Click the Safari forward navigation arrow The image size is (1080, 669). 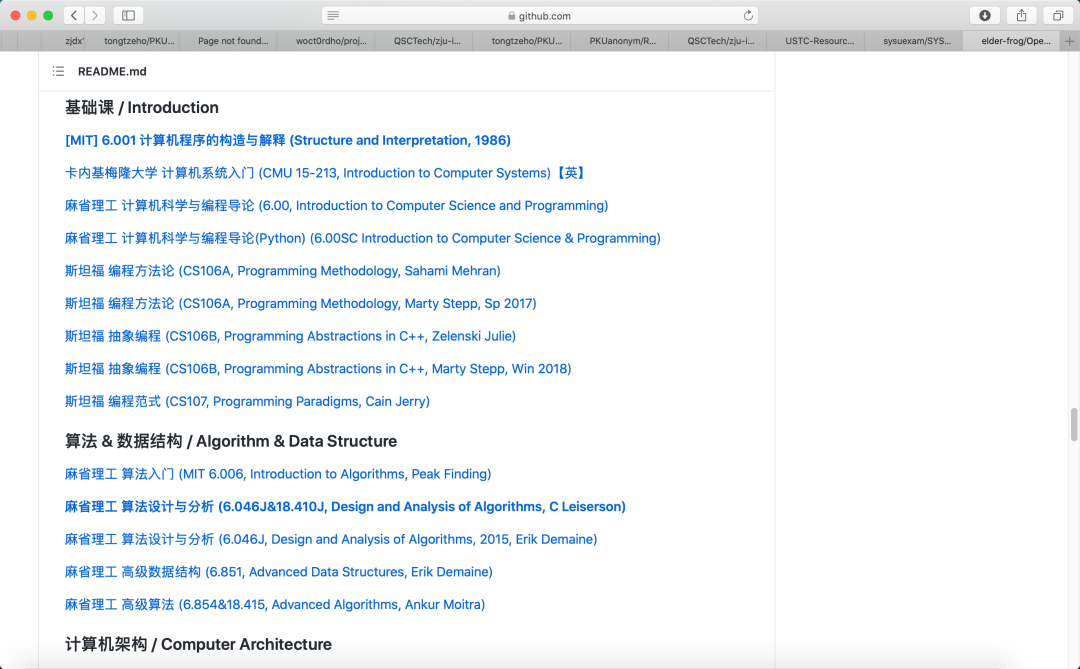[95, 15]
